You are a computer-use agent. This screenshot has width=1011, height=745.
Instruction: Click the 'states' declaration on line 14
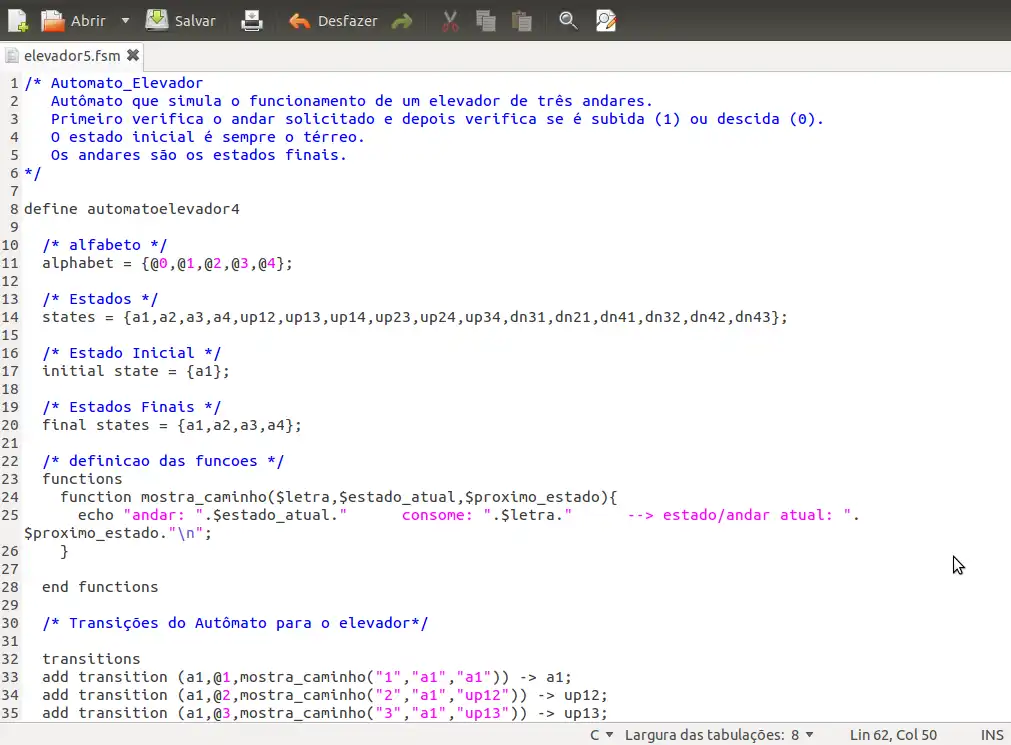(415, 317)
